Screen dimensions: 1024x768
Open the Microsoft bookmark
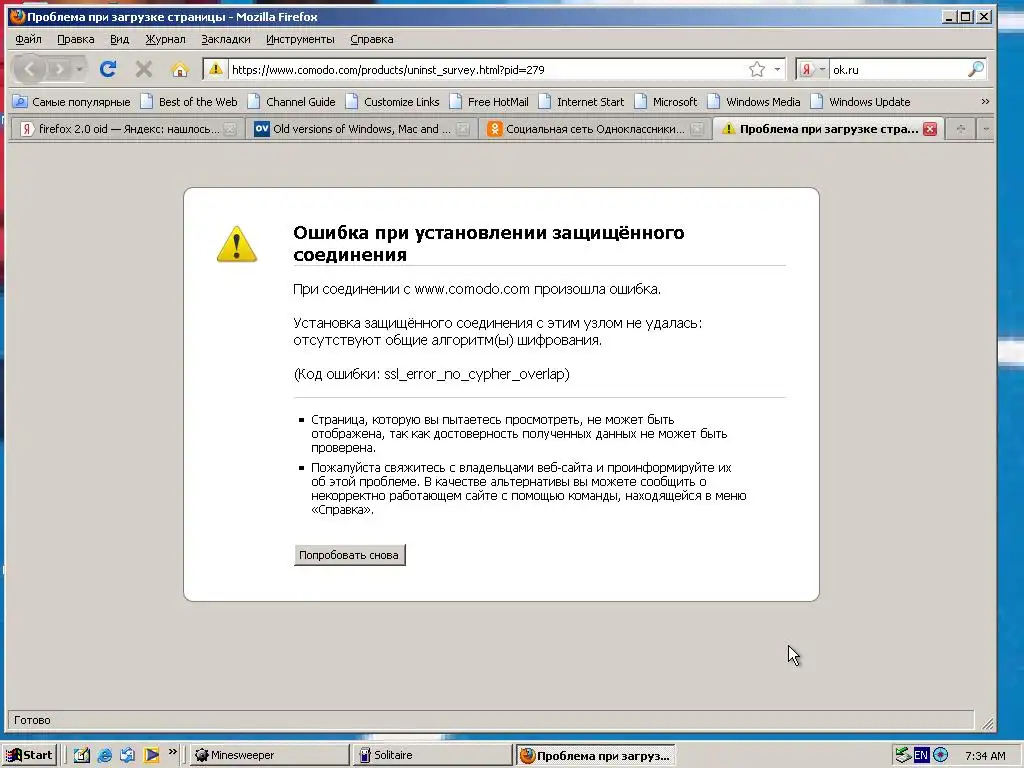coord(666,102)
